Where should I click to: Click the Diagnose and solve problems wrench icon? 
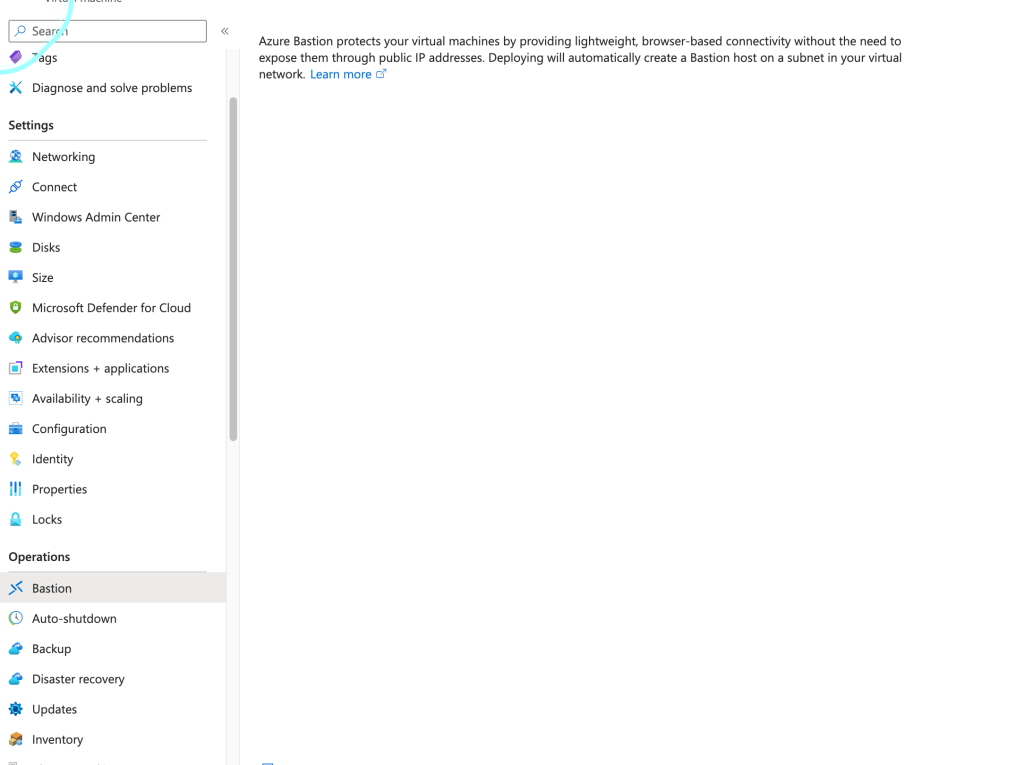click(16, 88)
